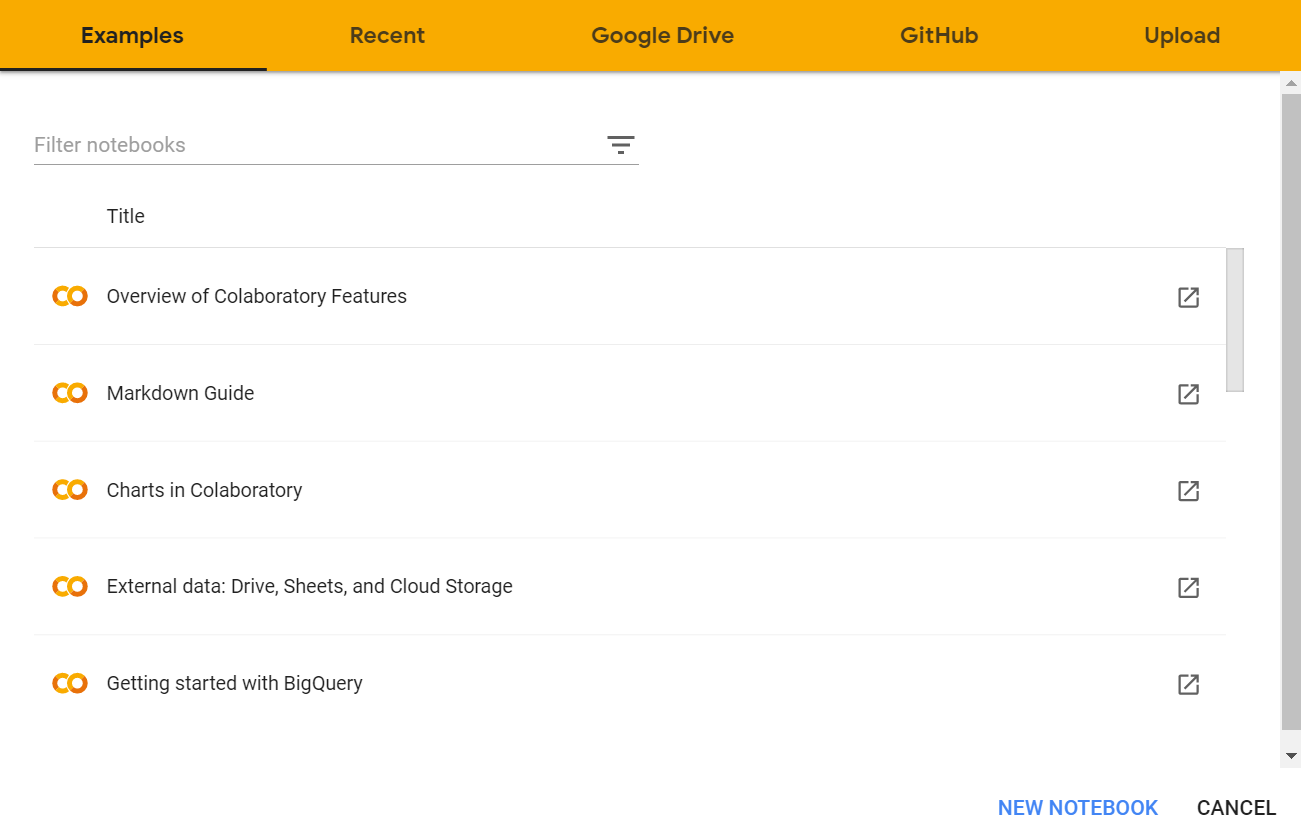1301x840 pixels.
Task: Open External data notebook in new tab icon
Action: coord(1188,587)
